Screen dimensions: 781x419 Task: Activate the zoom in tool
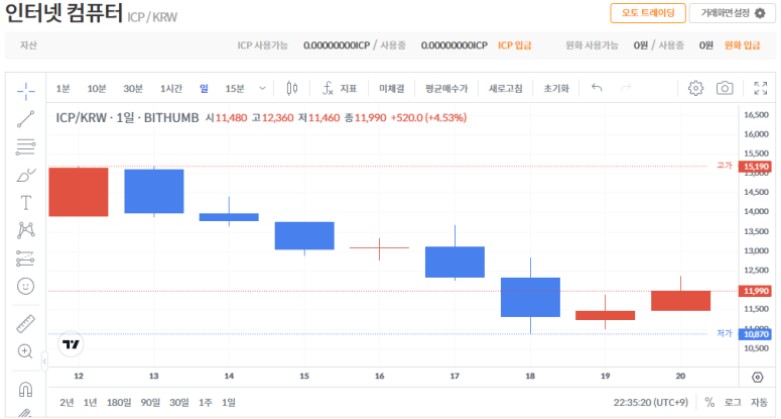pyautogui.click(x=25, y=351)
